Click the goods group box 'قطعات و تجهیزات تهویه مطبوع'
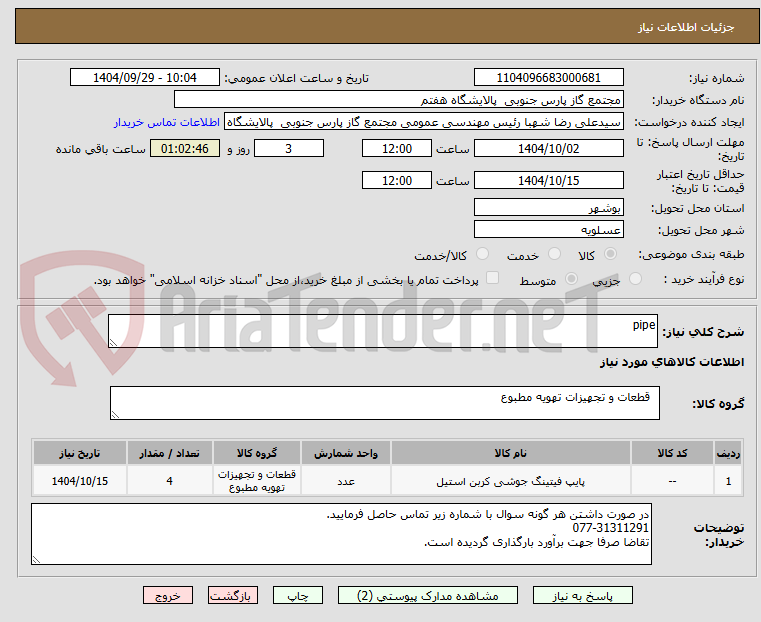Screen dimensions: 761x622 385,403
